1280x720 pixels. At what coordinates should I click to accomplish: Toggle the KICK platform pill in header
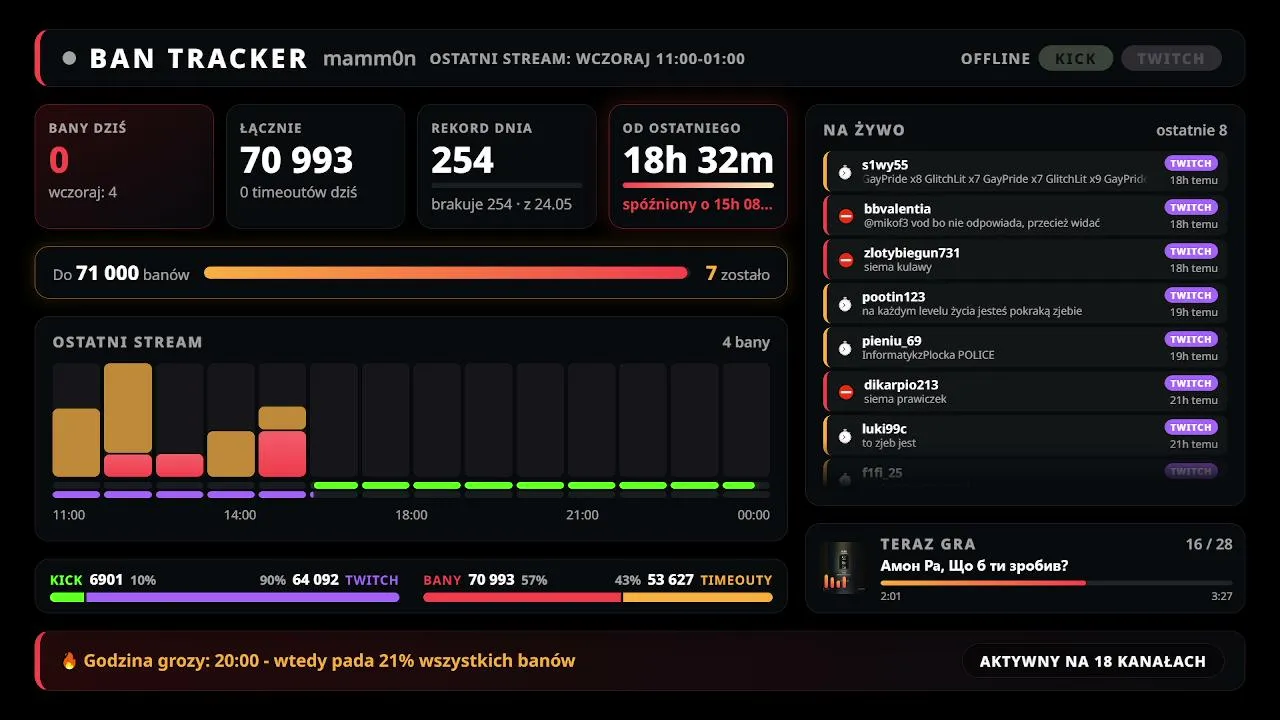pos(1076,58)
